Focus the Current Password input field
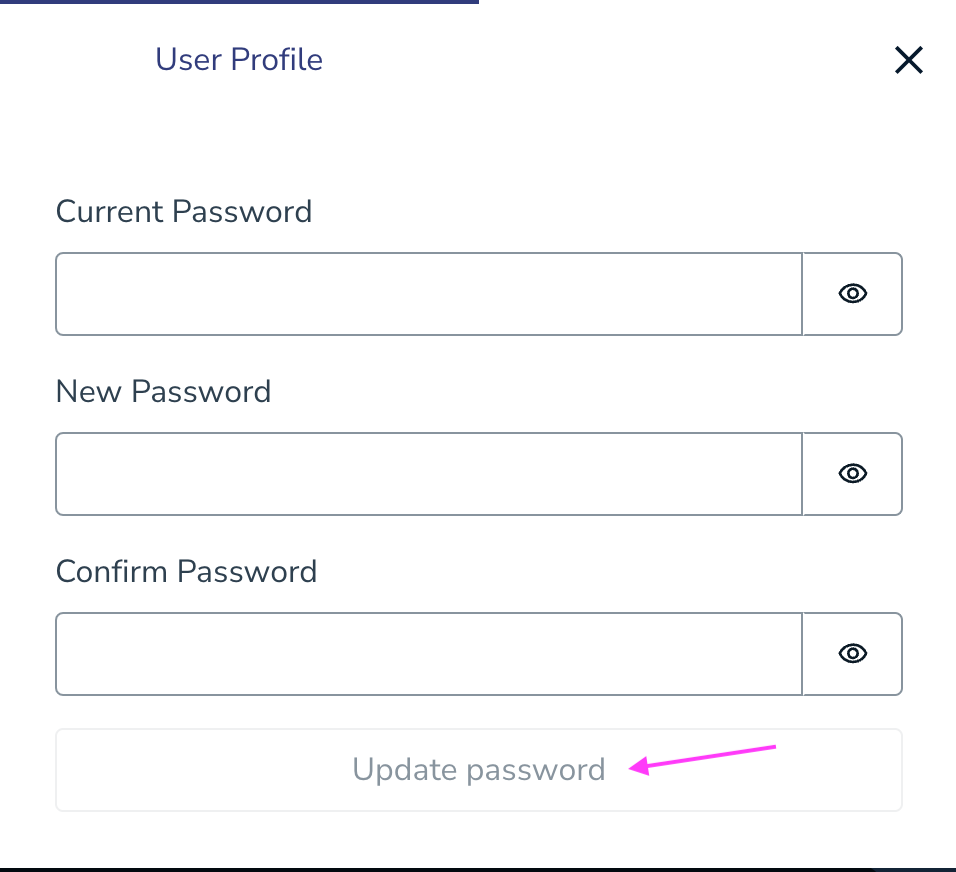 click(x=429, y=293)
